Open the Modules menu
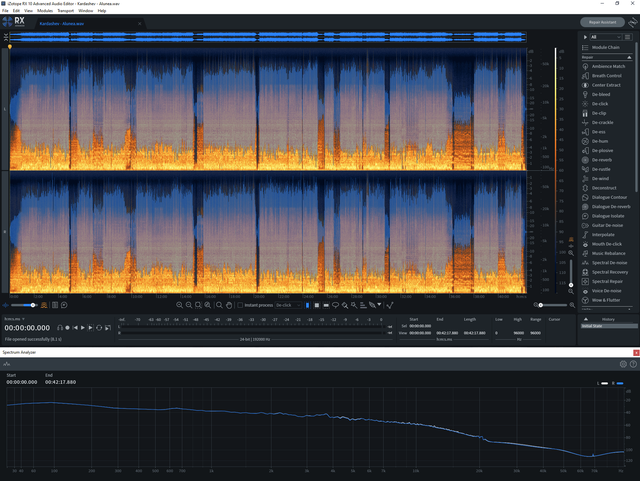This screenshot has height=481, width=640. [x=45, y=11]
